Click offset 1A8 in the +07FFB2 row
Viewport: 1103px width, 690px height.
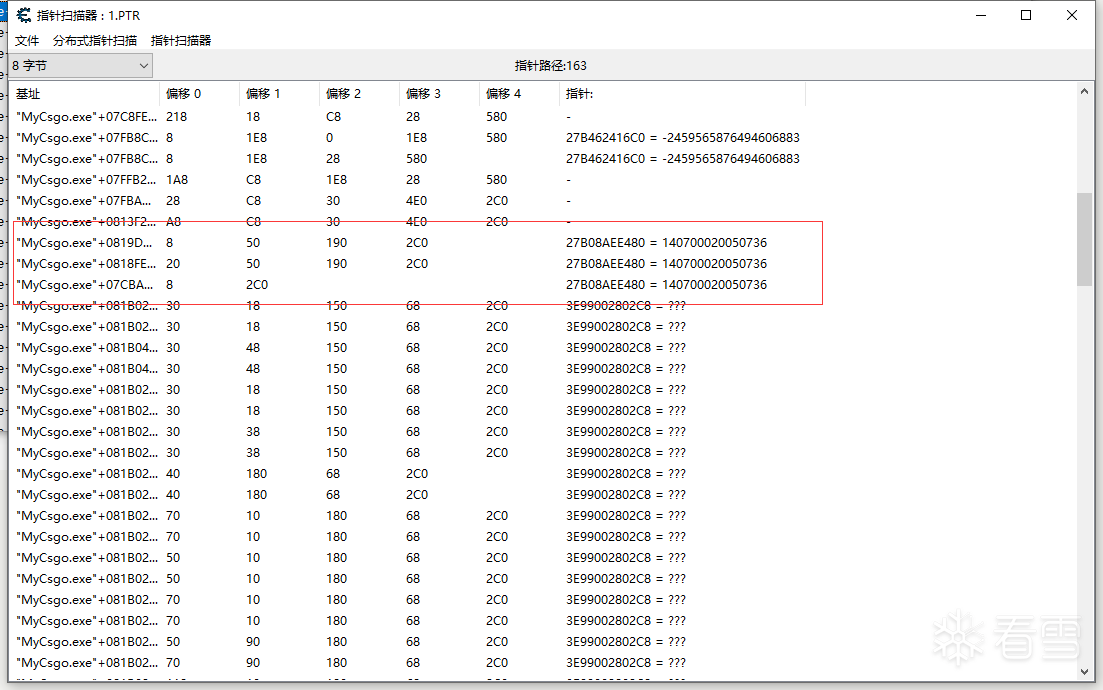[177, 180]
